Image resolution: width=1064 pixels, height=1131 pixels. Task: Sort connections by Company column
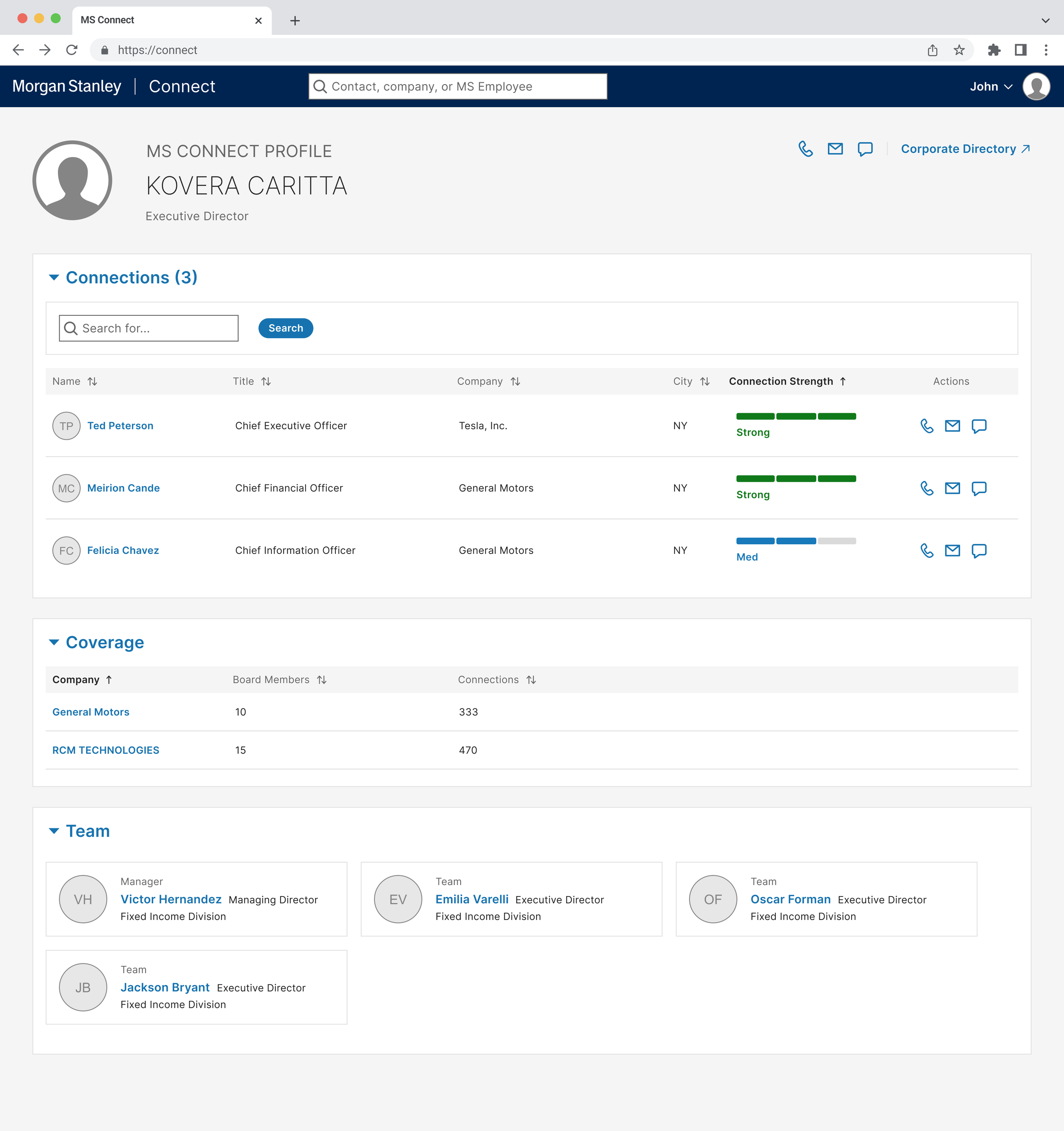pyautogui.click(x=515, y=382)
